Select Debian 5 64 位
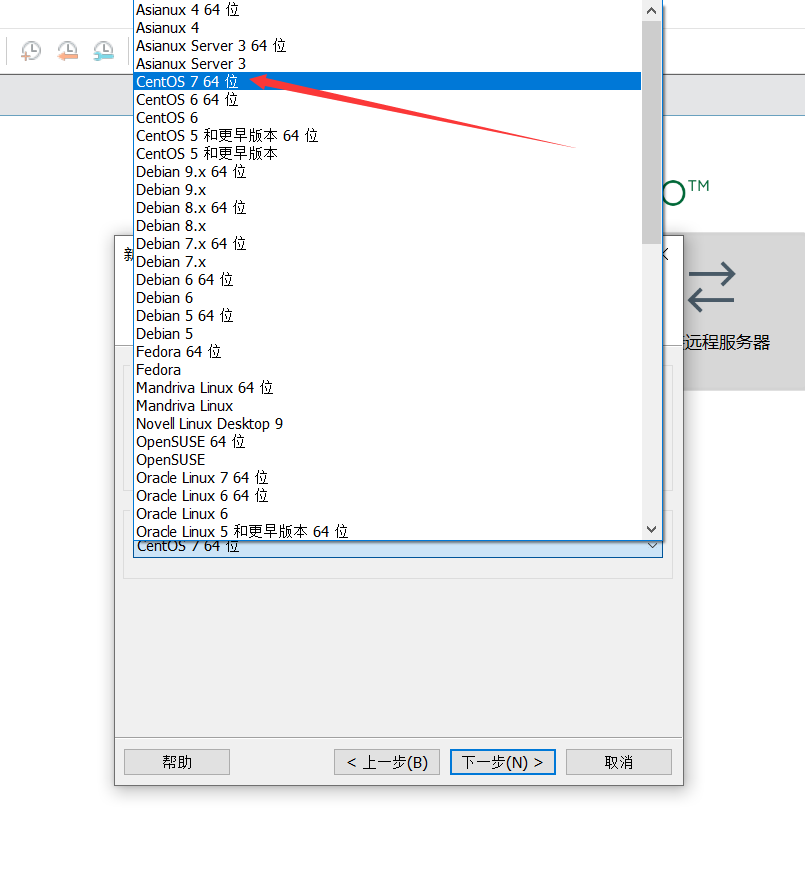 point(387,316)
